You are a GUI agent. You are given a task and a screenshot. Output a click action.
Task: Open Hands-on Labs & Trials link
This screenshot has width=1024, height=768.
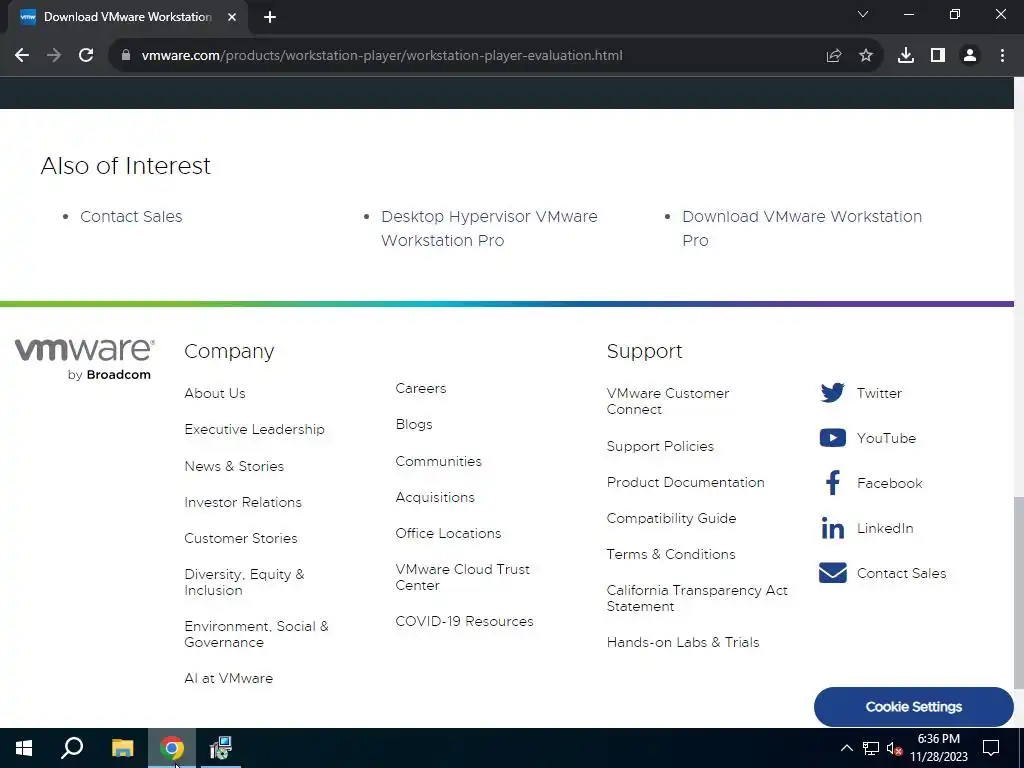(x=682, y=642)
